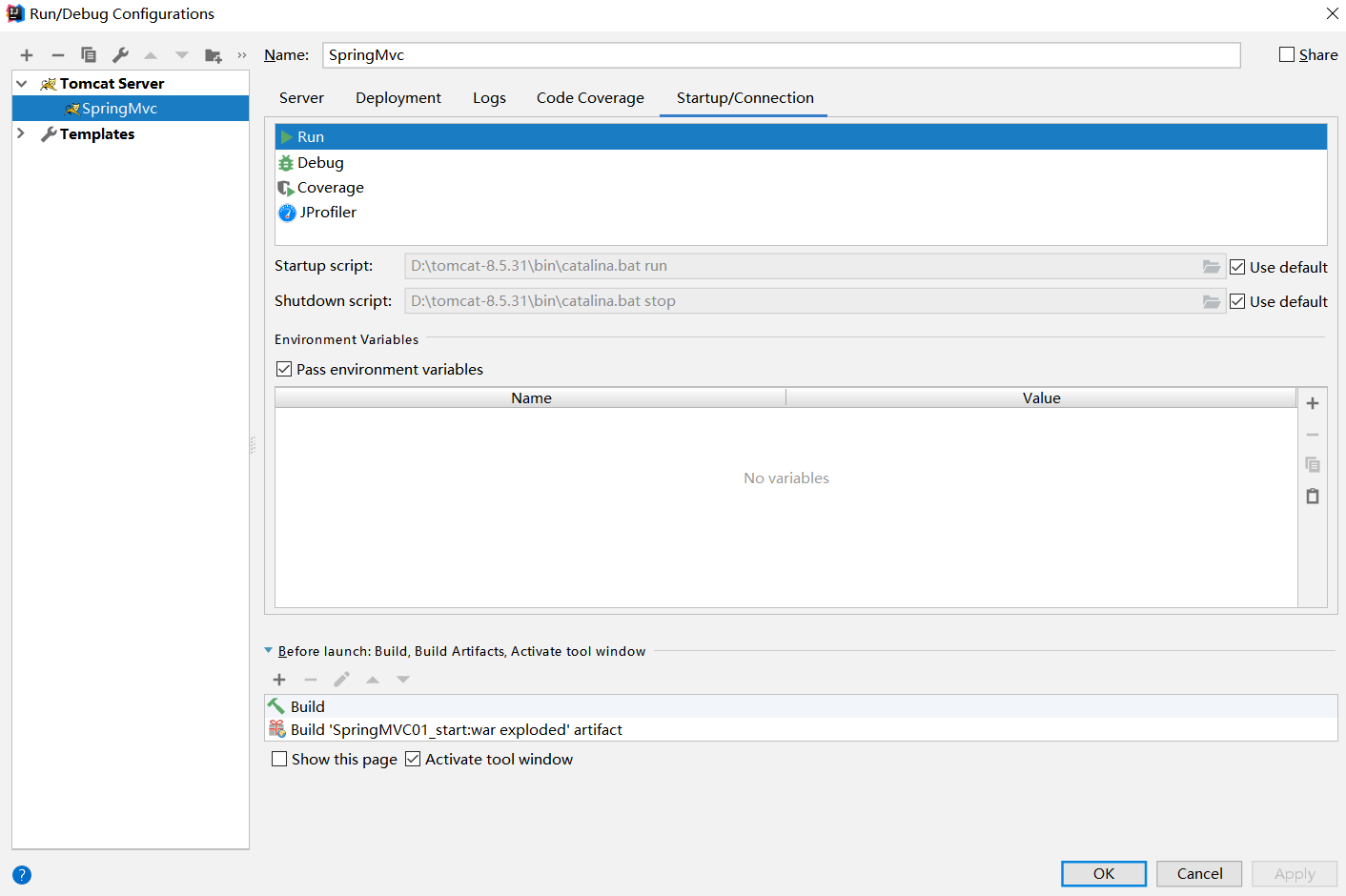
Task: Click the Value column header
Action: click(x=1041, y=398)
